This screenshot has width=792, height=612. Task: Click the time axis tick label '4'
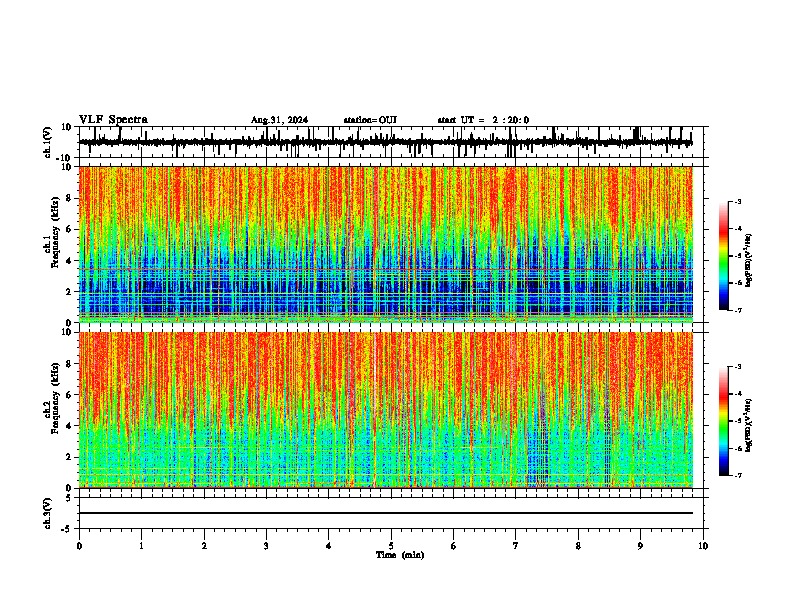pyautogui.click(x=329, y=546)
